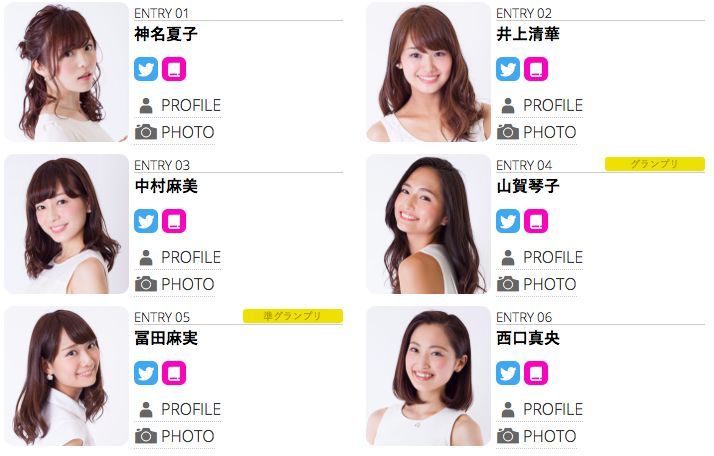The width and height of the screenshot is (714, 456).
Task: Open pink blog icon for Entry 02
Action: pyautogui.click(x=536, y=69)
